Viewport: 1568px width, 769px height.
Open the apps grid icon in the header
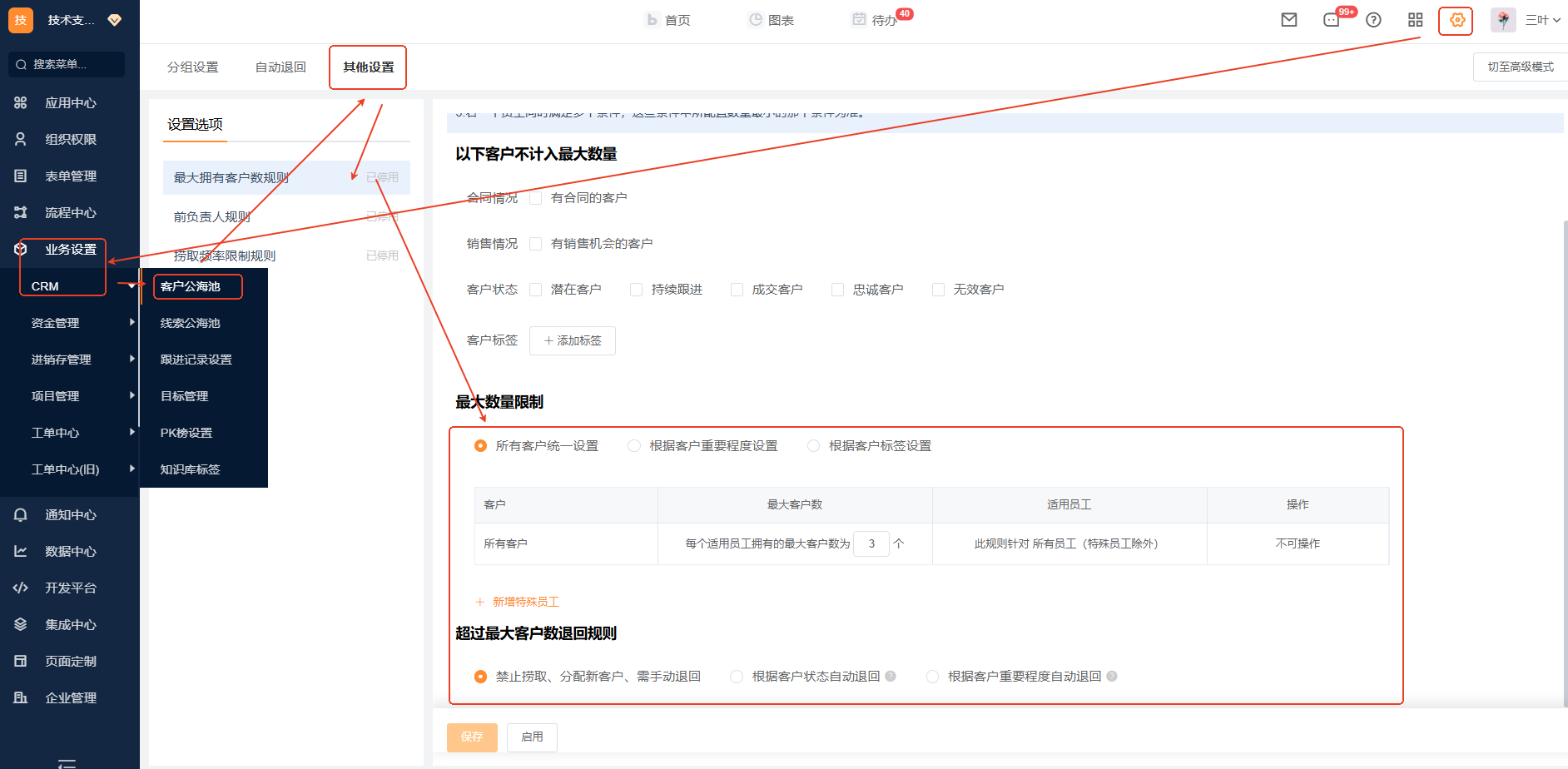[1415, 20]
